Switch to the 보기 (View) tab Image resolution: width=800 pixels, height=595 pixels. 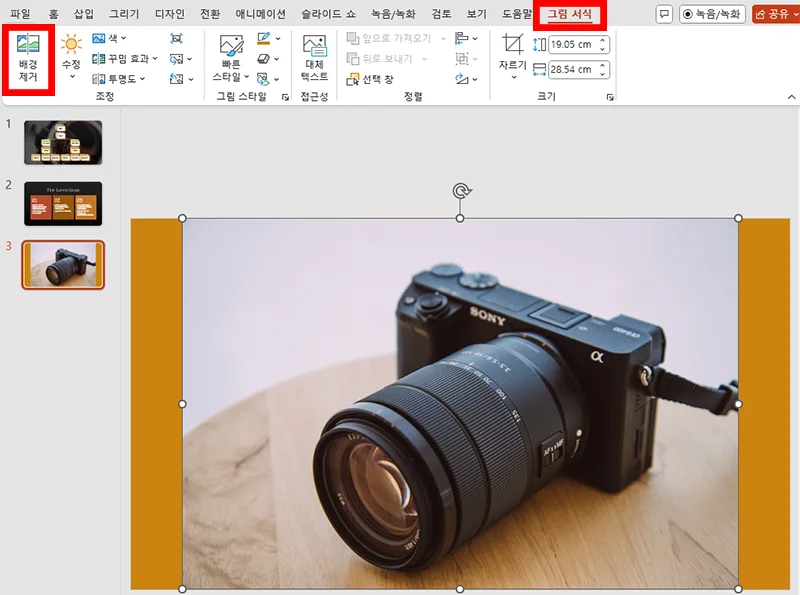click(477, 14)
